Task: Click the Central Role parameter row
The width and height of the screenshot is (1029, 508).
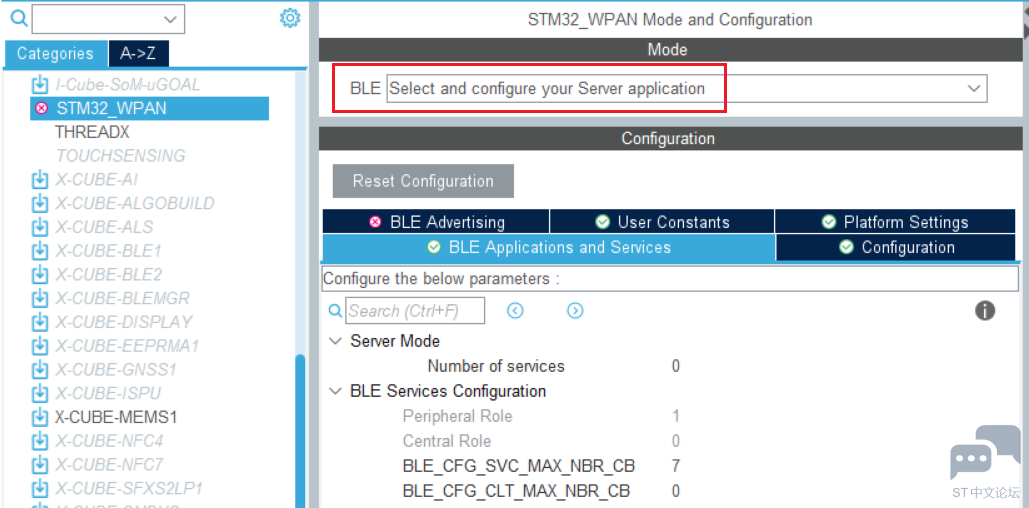Action: coord(541,441)
